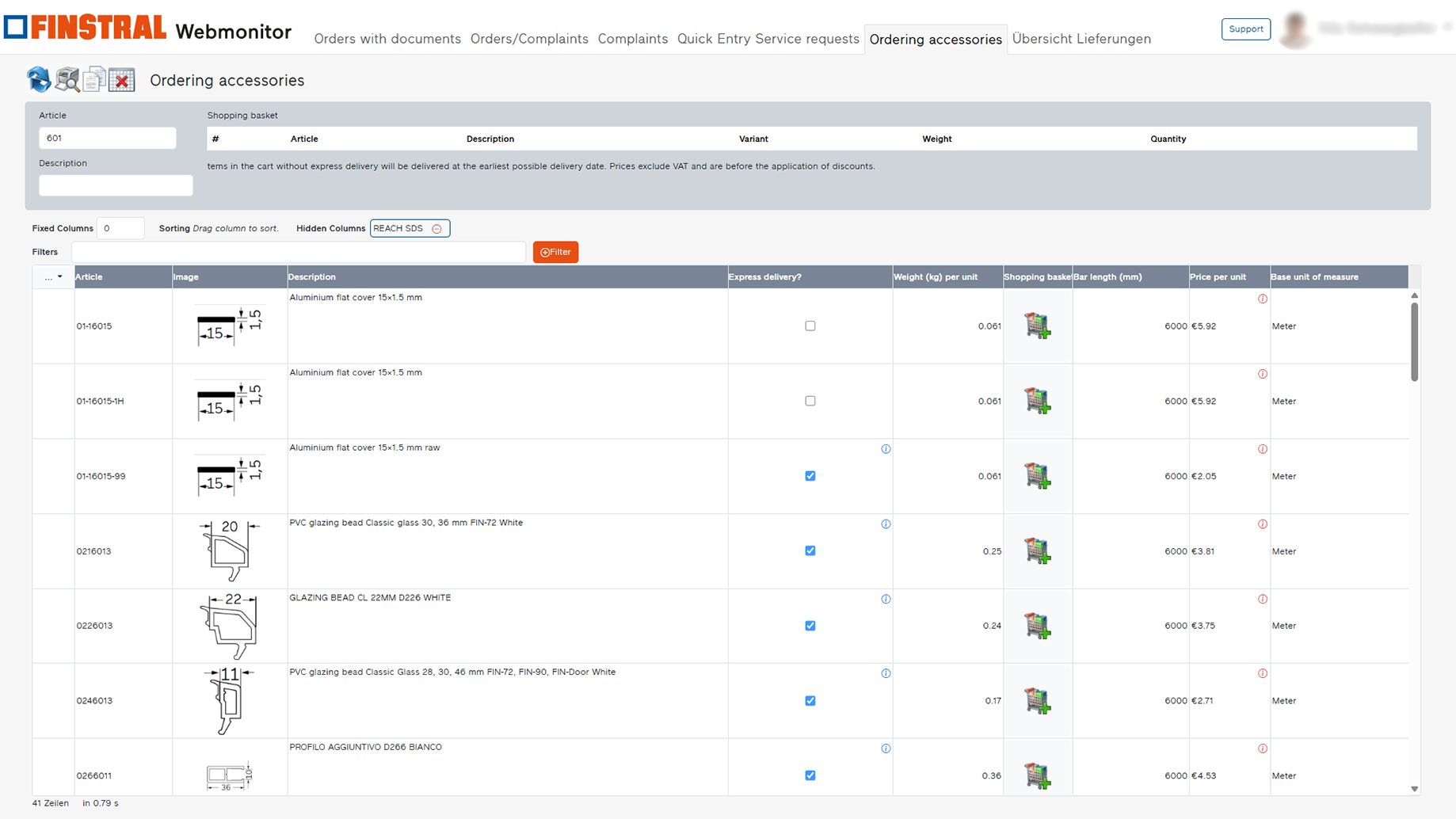Open Quick Entry Service requests tab
Viewport: 1456px width, 819px height.
[x=768, y=39]
